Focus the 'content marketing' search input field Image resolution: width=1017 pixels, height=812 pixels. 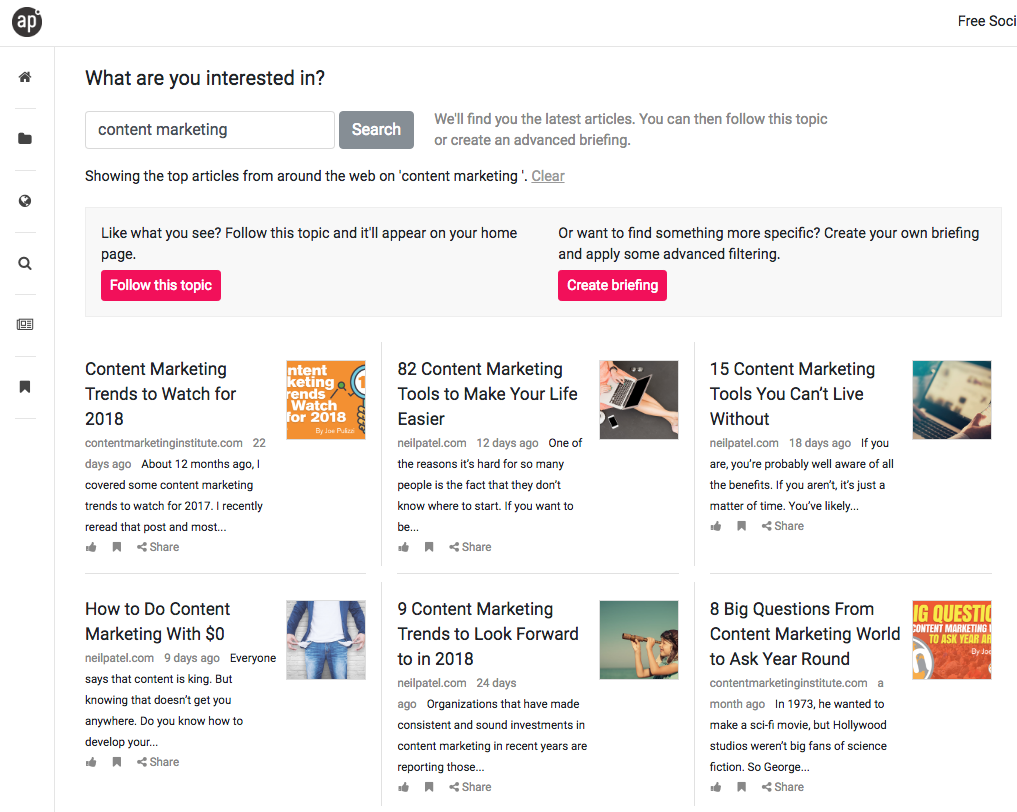click(x=210, y=130)
